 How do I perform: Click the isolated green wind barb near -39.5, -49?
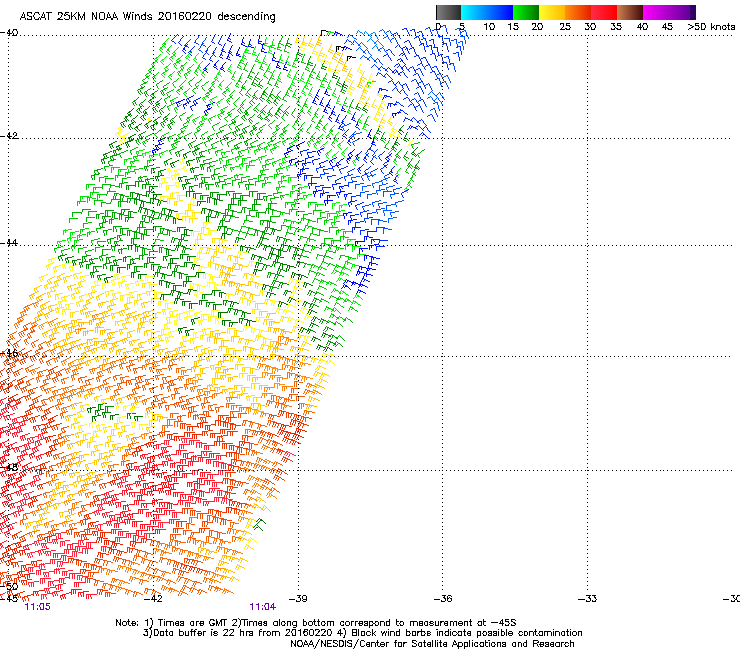coord(259,523)
